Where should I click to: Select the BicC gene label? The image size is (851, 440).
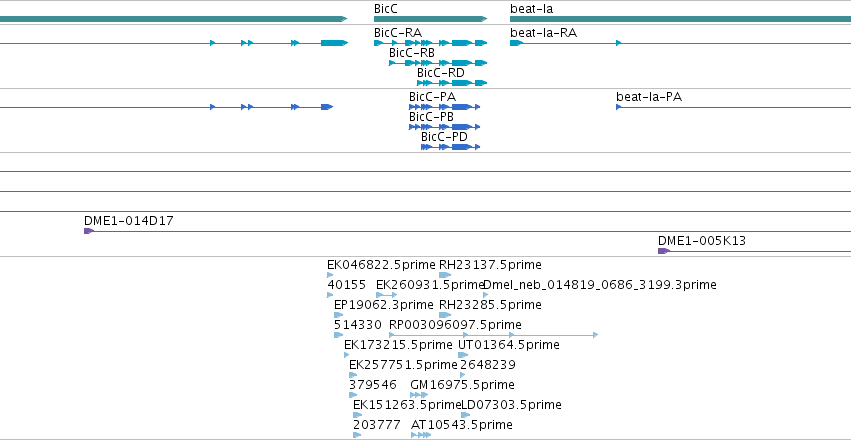(386, 9)
